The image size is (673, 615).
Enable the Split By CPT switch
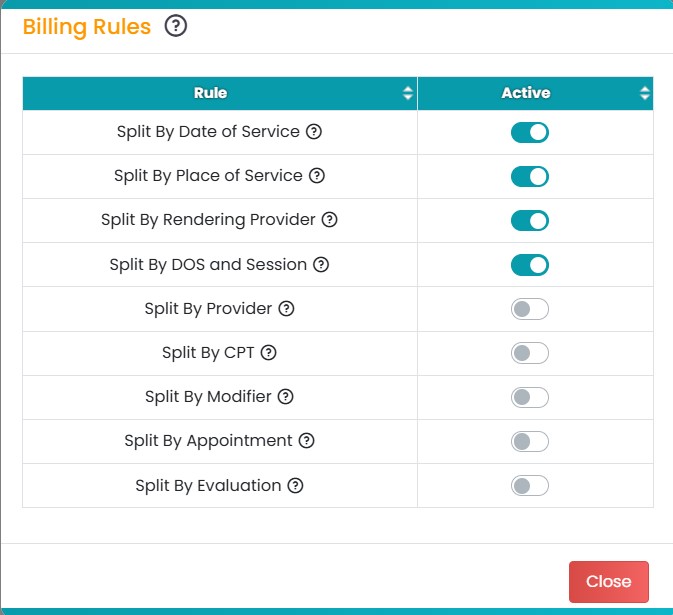point(530,353)
